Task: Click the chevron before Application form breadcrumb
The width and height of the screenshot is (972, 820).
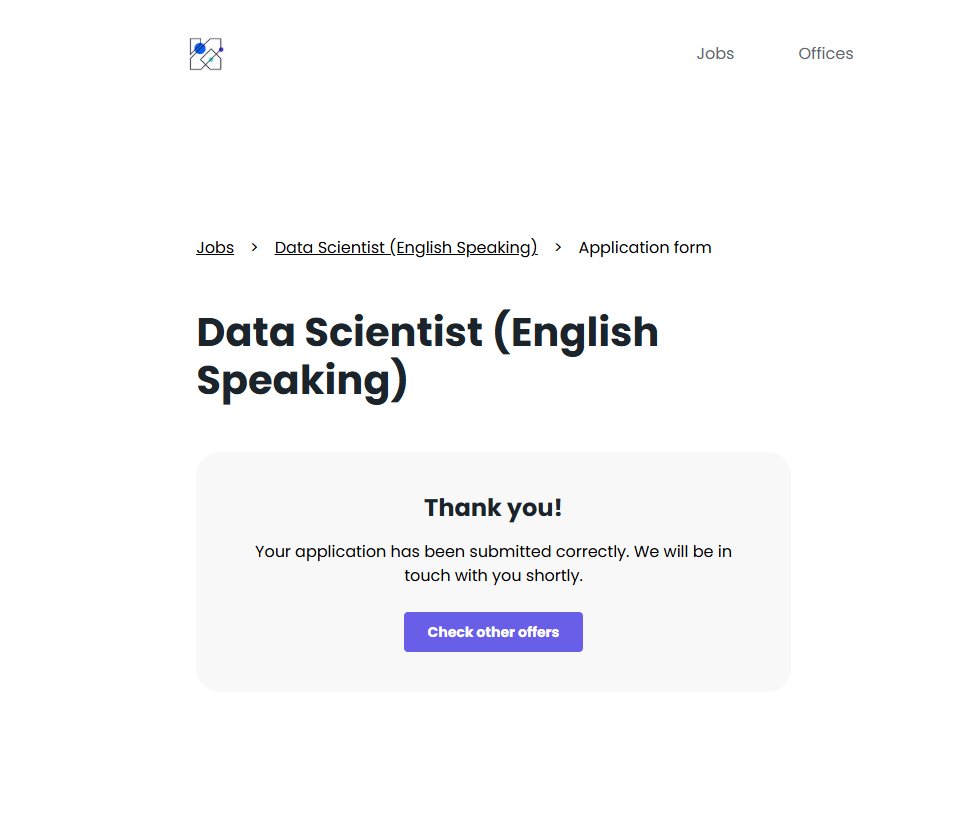Action: click(x=558, y=247)
